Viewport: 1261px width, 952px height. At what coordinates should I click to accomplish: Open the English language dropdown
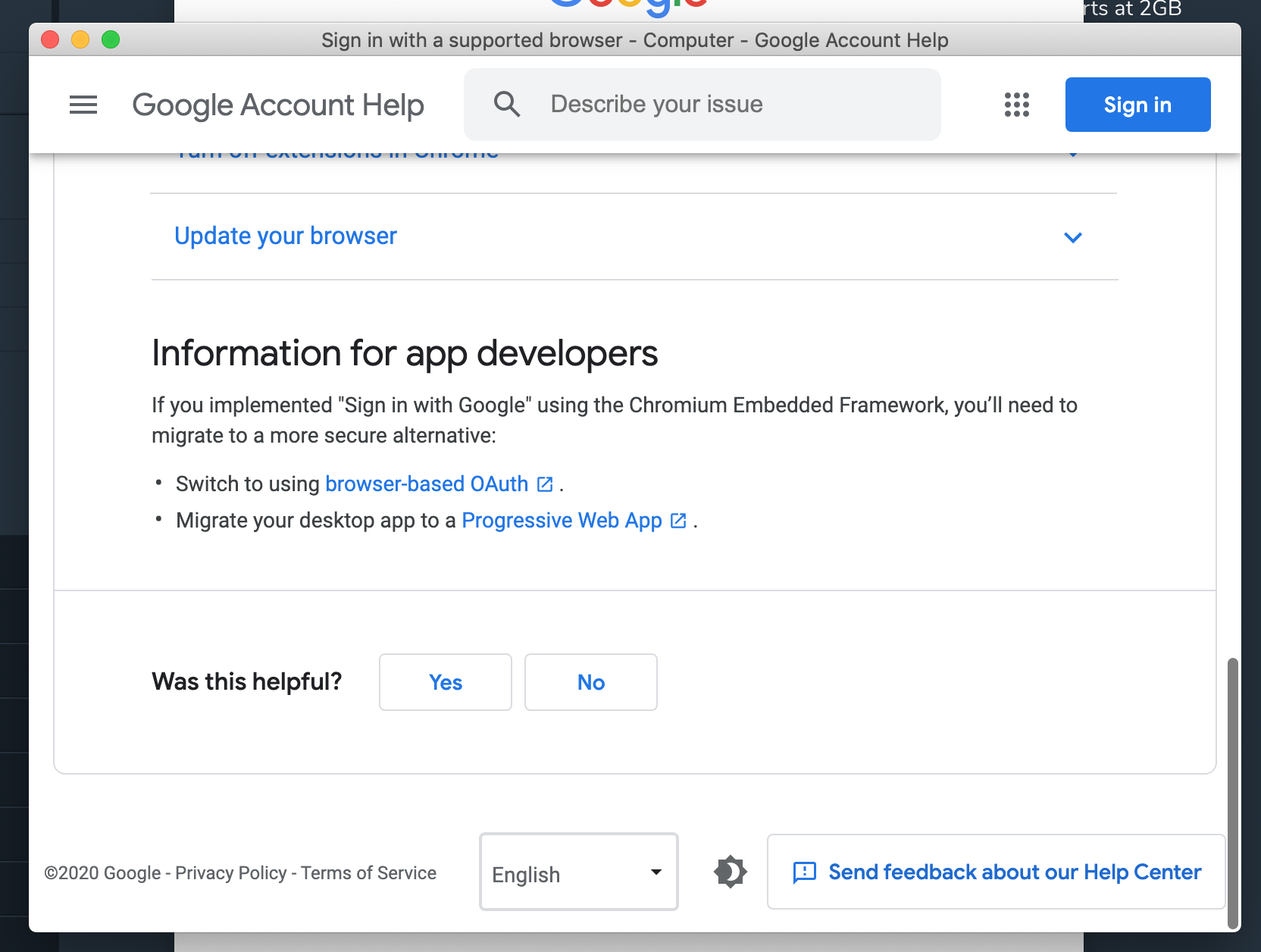point(578,872)
